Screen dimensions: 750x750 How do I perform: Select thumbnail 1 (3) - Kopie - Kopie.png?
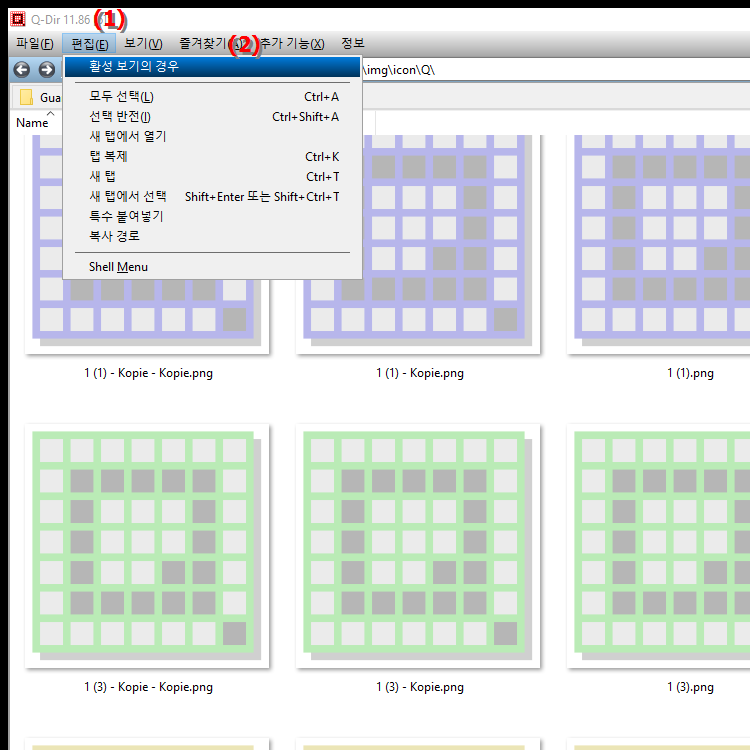point(147,546)
